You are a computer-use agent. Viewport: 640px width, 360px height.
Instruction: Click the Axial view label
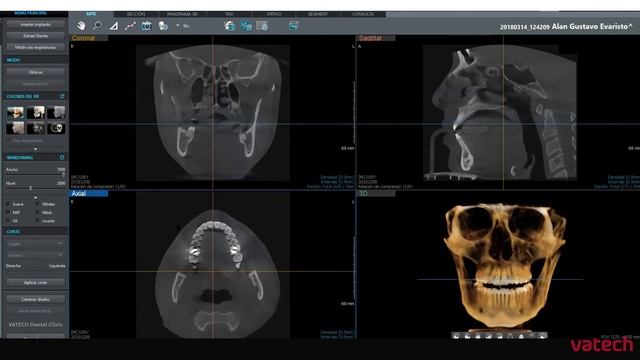coord(78,193)
